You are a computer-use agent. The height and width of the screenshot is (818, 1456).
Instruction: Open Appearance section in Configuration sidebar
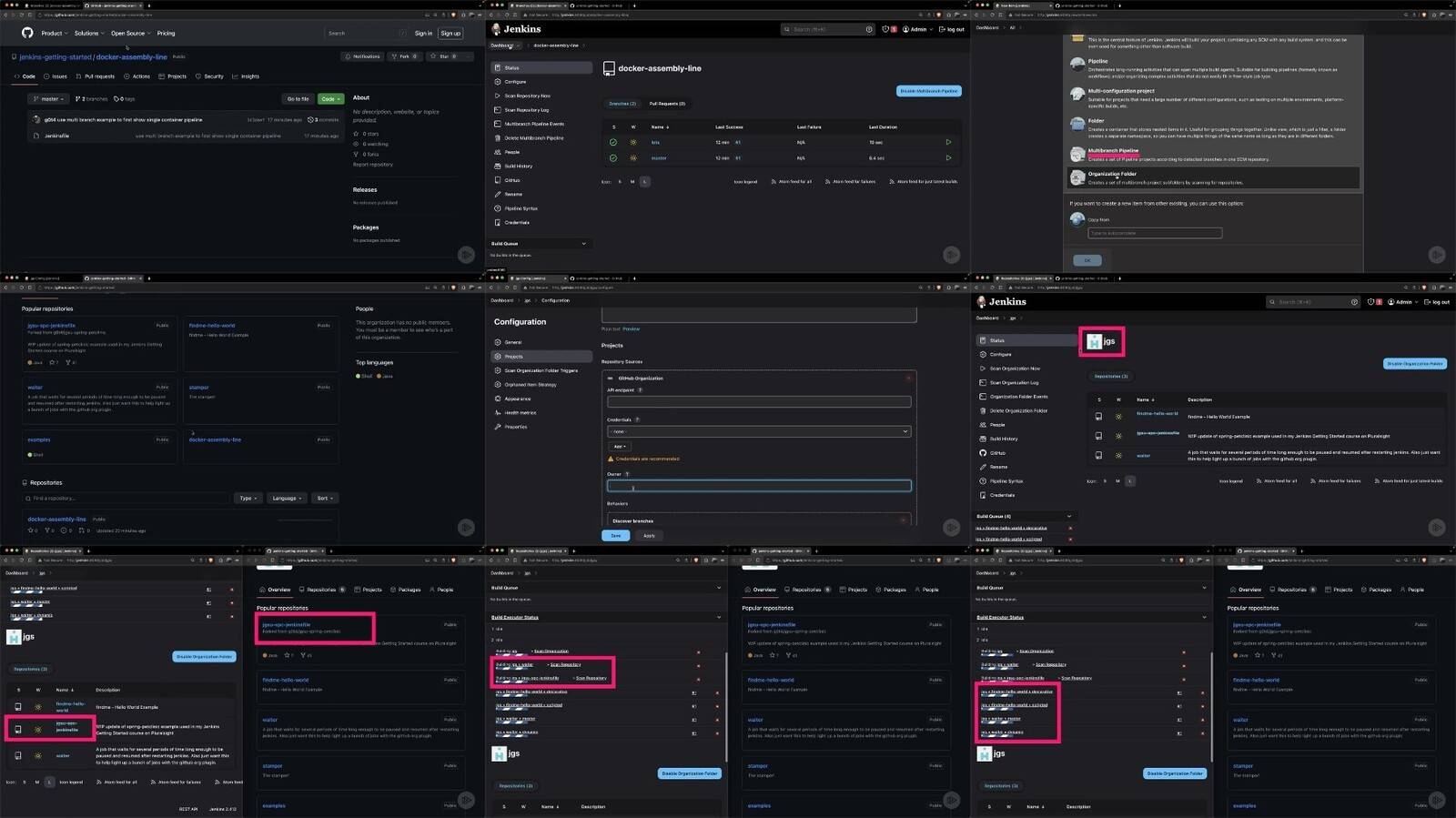click(517, 399)
